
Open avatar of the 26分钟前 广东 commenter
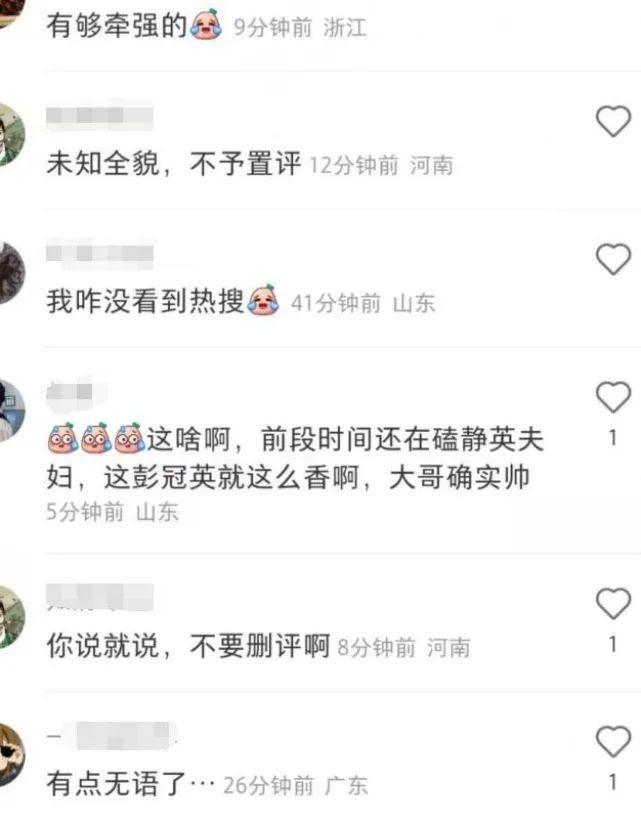point(12,755)
